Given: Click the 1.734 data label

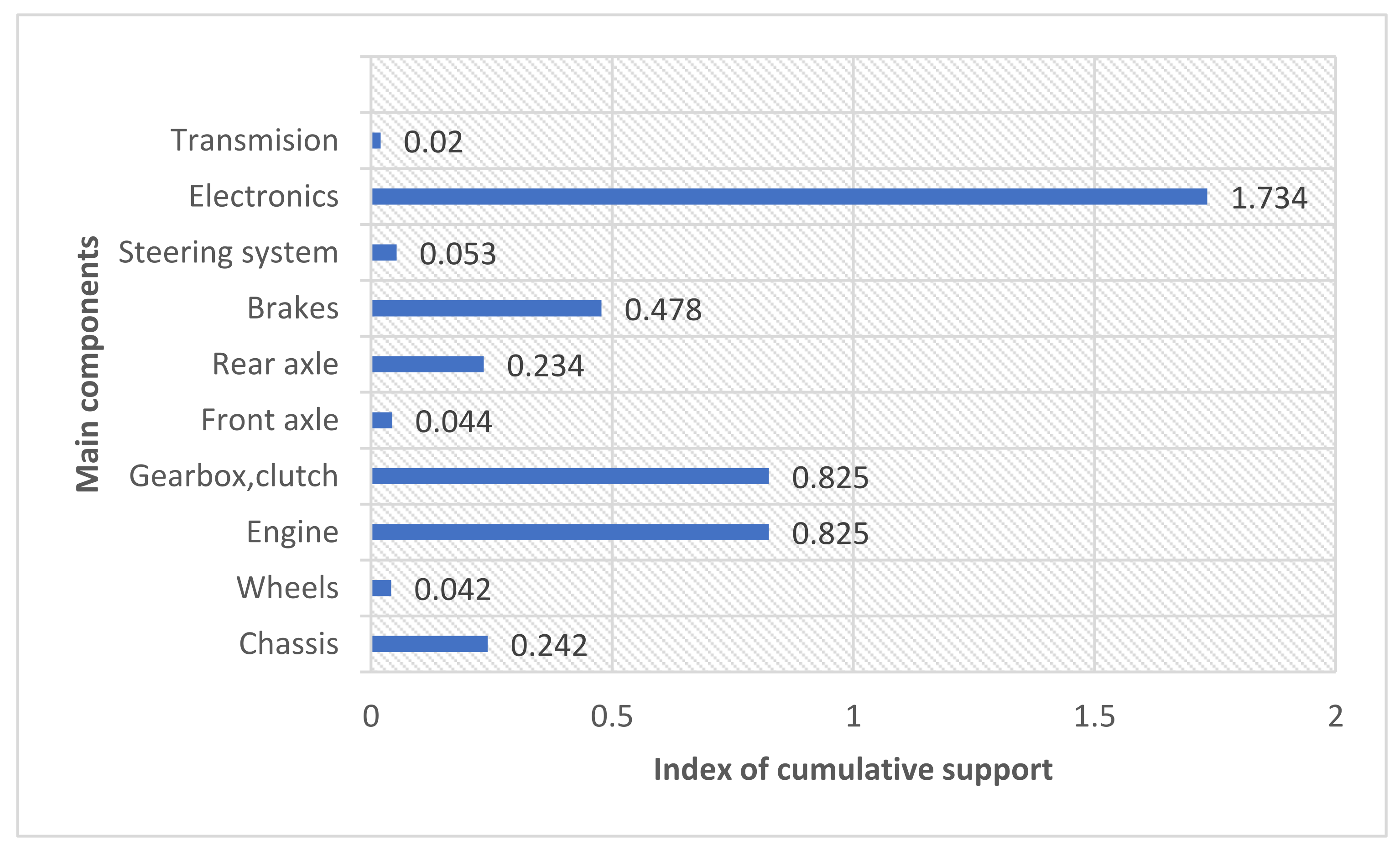Looking at the screenshot, I should 1269,198.
